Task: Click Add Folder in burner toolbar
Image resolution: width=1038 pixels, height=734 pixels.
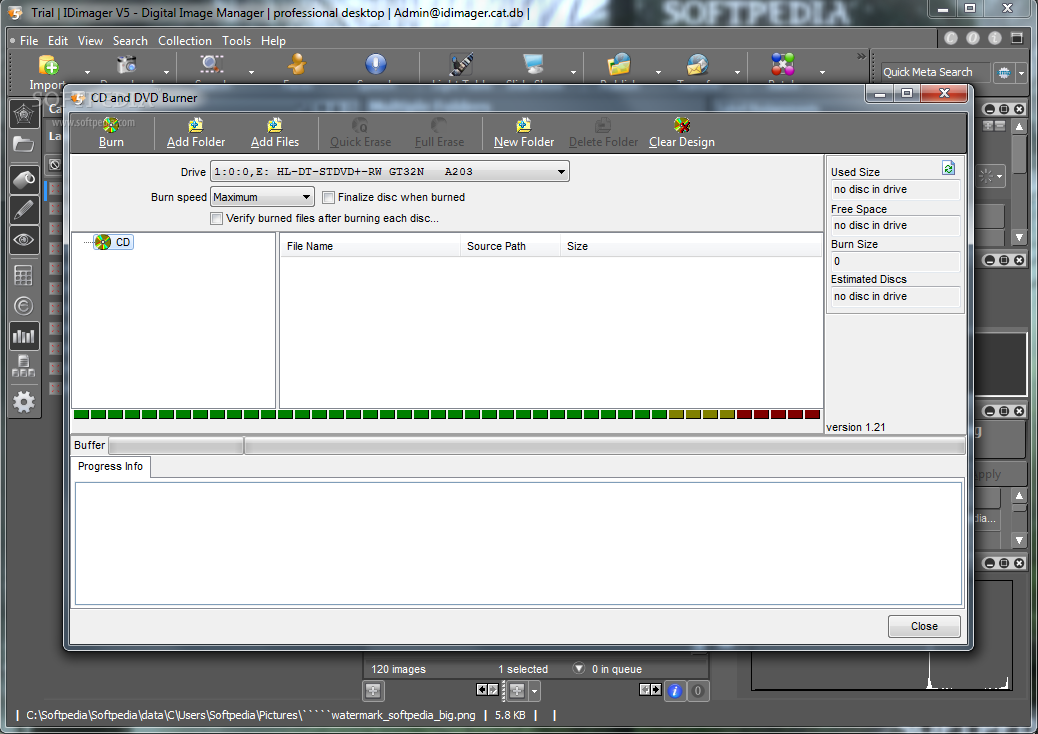Action: (x=196, y=132)
